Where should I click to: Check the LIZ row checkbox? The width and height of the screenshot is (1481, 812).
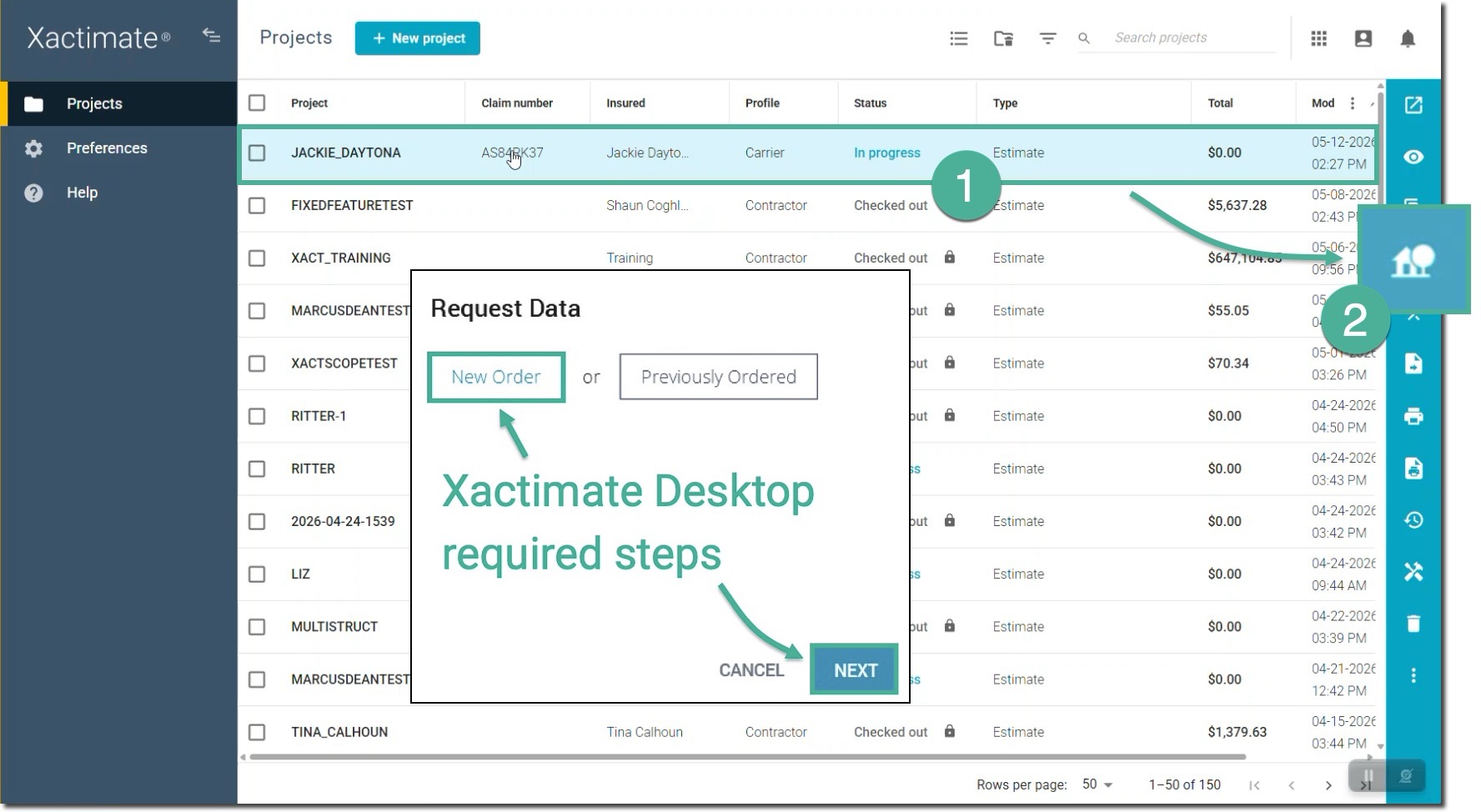(x=257, y=574)
